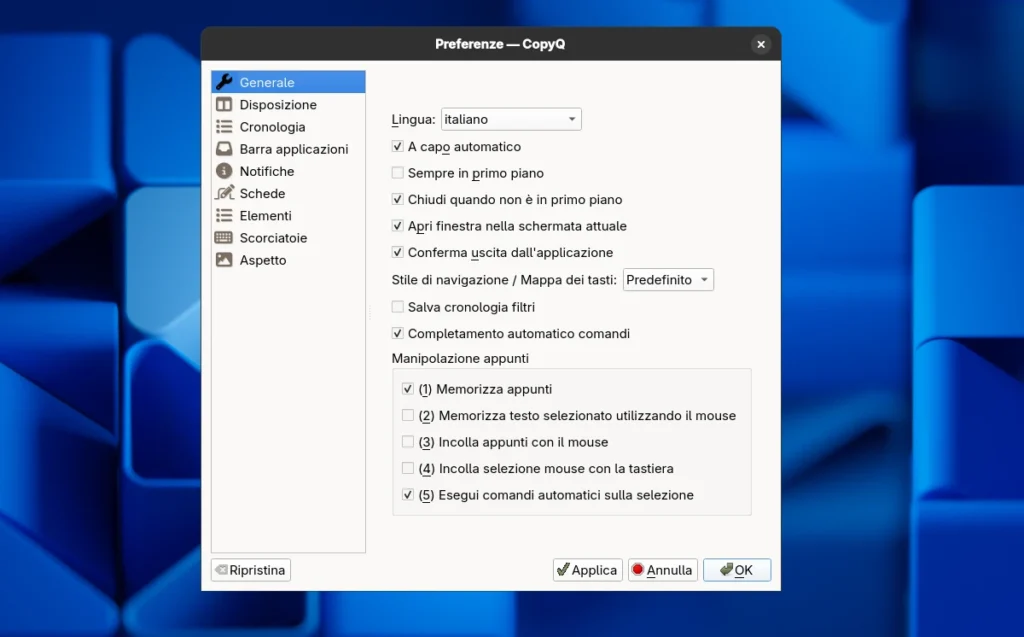The image size is (1024, 637).
Task: Close the Preferenze dialog window
Action: click(761, 44)
